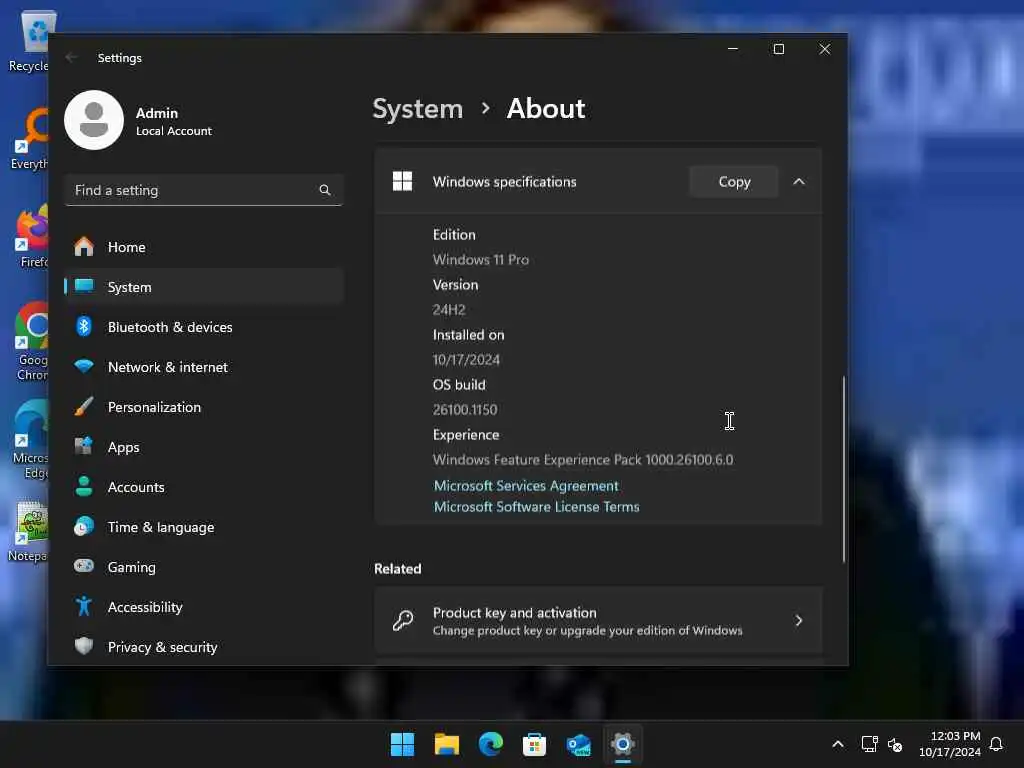Open Bluetooth & devices settings

[204, 327]
